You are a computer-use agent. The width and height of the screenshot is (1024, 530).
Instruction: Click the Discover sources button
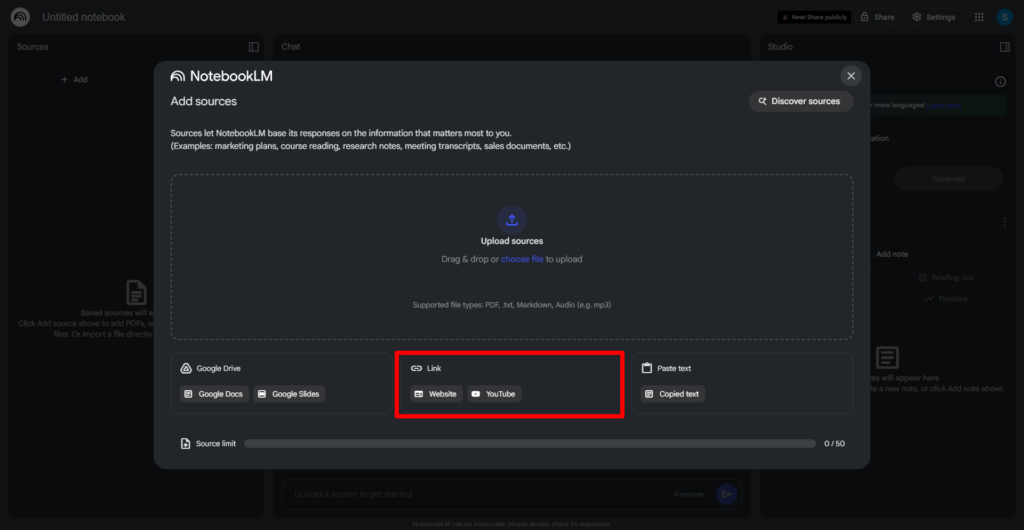tap(801, 101)
